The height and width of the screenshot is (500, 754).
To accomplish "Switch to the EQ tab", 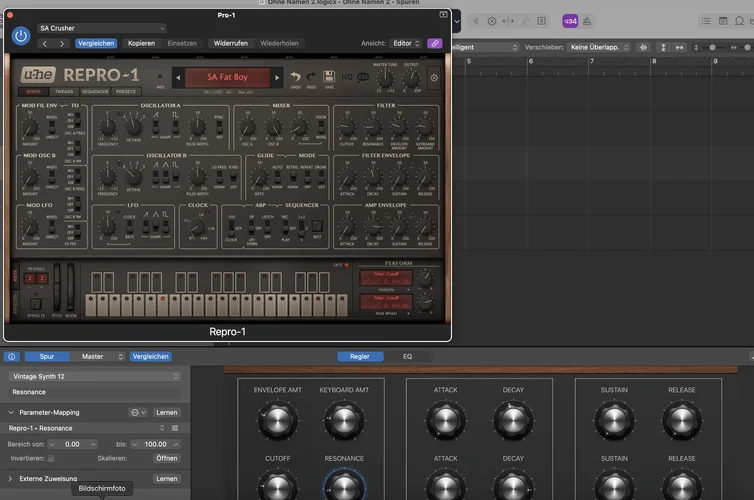I will point(407,356).
